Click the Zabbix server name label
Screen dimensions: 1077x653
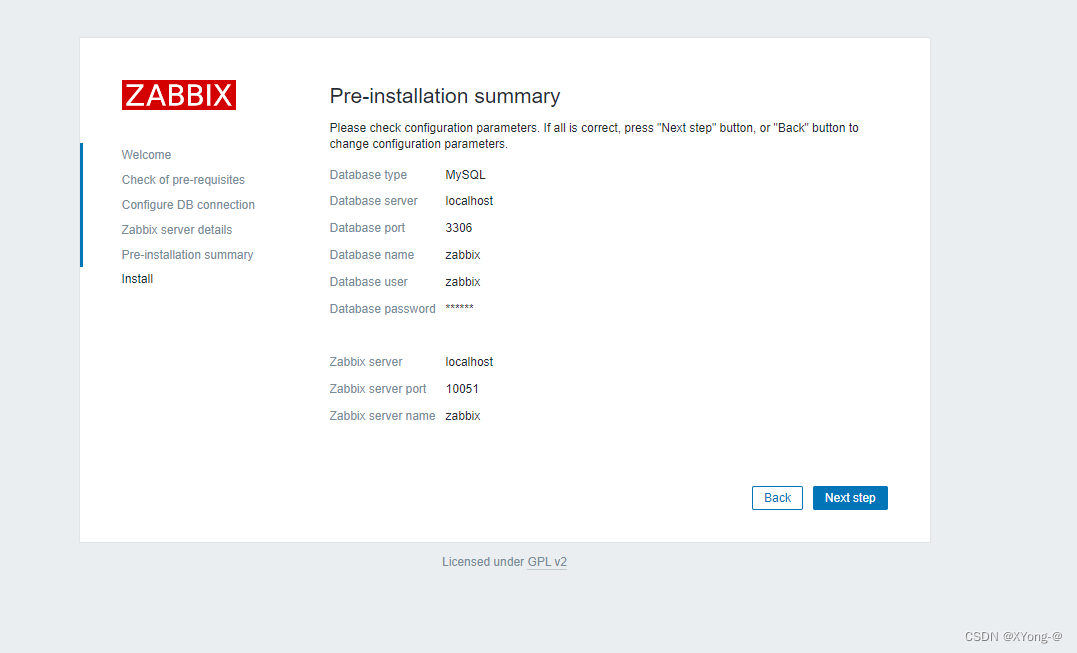(382, 415)
